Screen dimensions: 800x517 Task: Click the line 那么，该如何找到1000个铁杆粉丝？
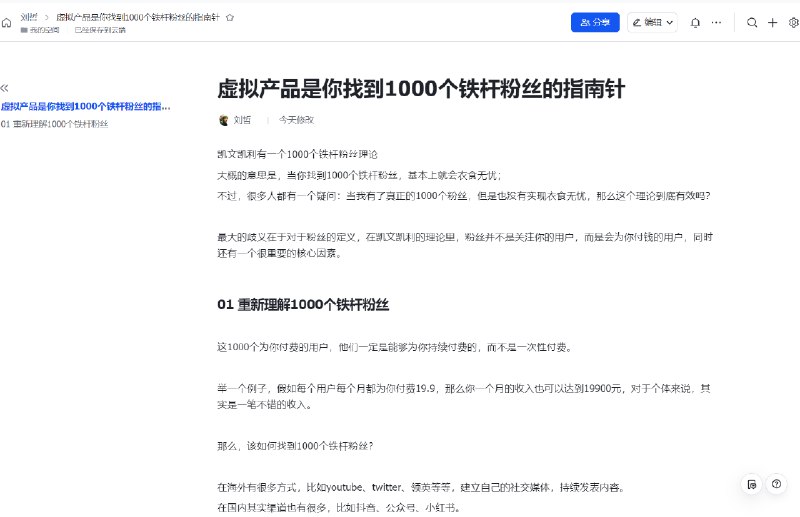click(295, 446)
